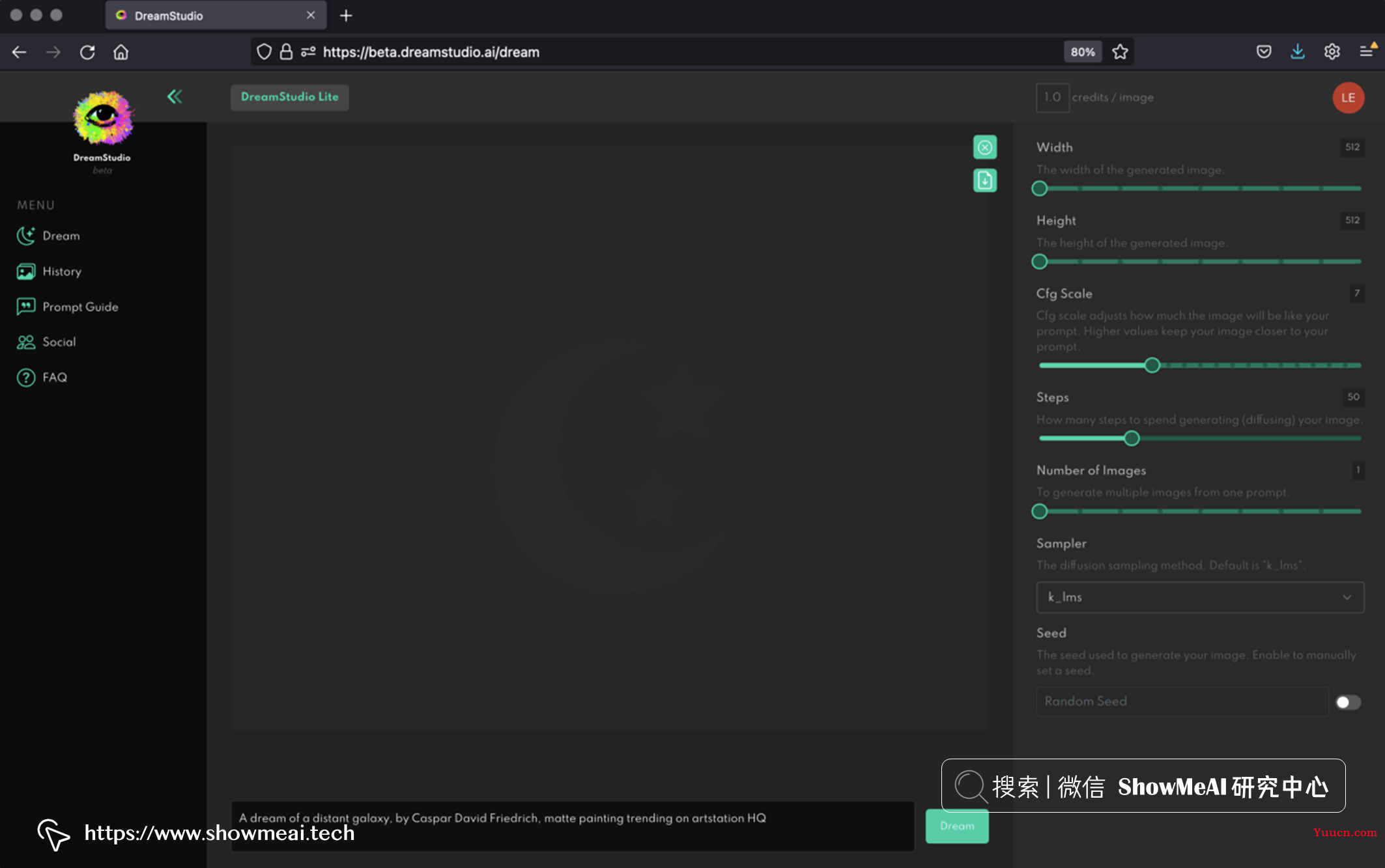
Task: Click the image preview canvas placeholder
Action: click(609, 438)
